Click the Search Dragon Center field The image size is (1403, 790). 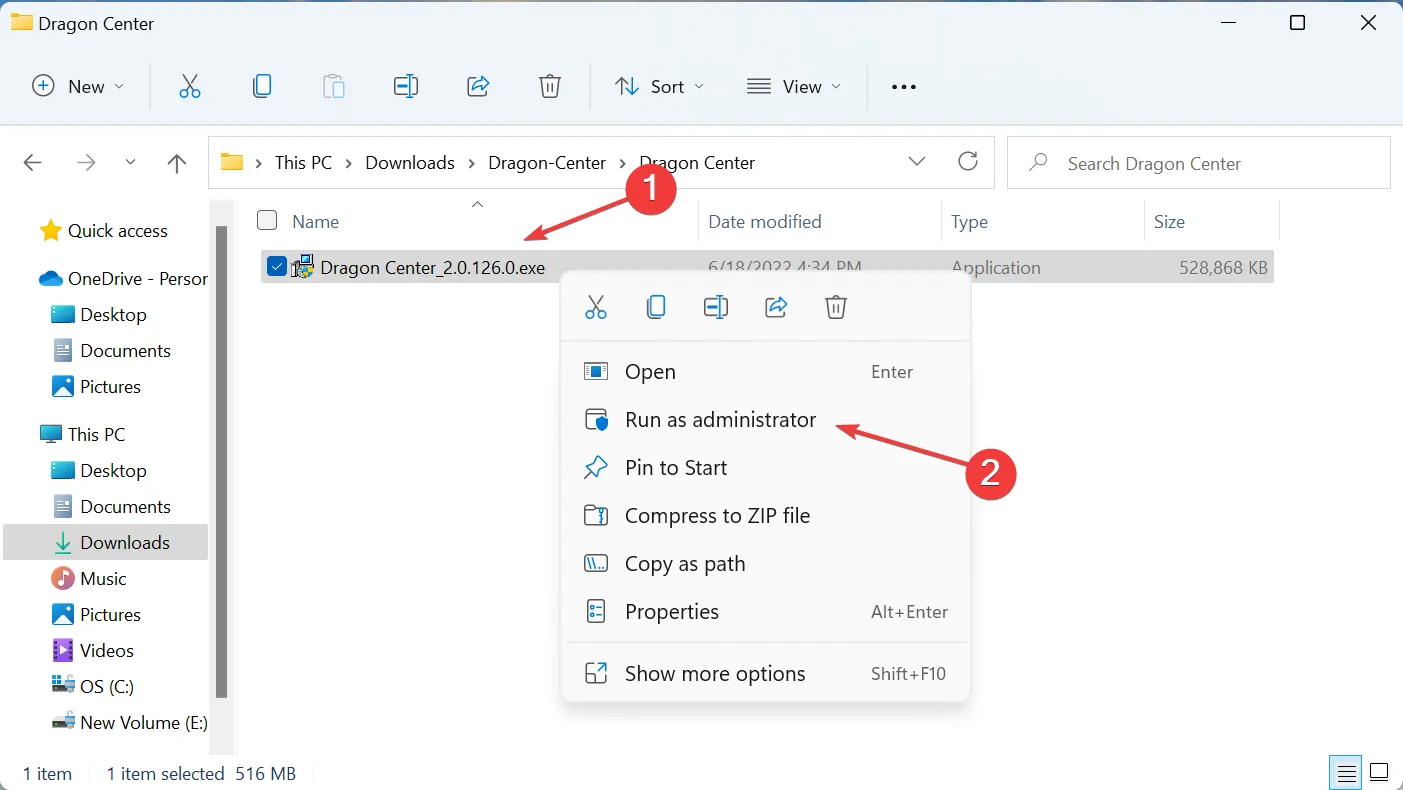tap(1199, 163)
